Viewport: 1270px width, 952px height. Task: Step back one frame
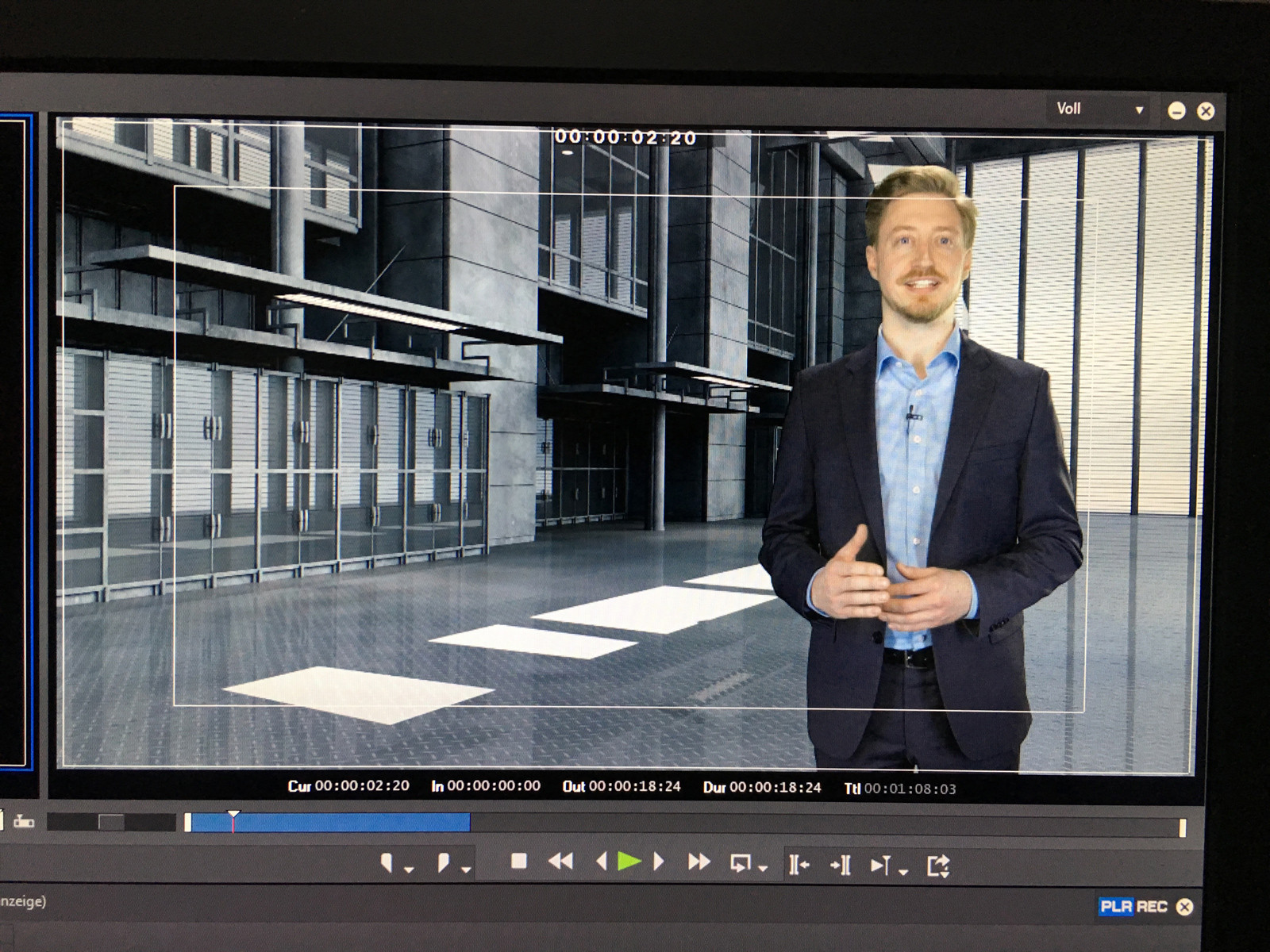(x=601, y=862)
